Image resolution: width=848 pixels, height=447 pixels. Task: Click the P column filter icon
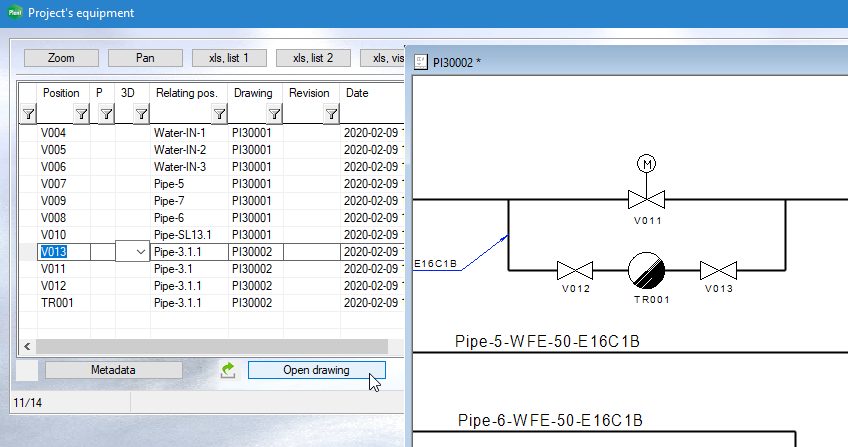106,115
